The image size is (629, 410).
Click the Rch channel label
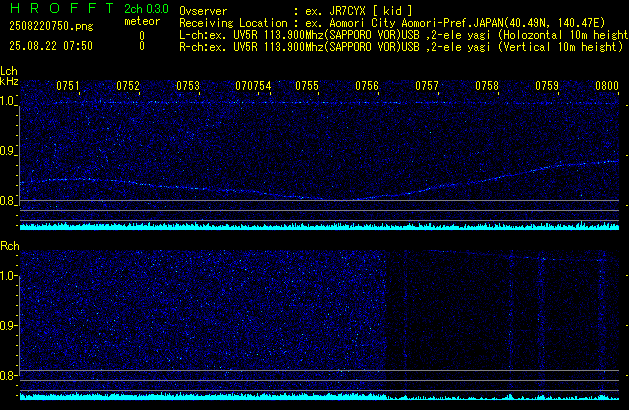[10, 246]
